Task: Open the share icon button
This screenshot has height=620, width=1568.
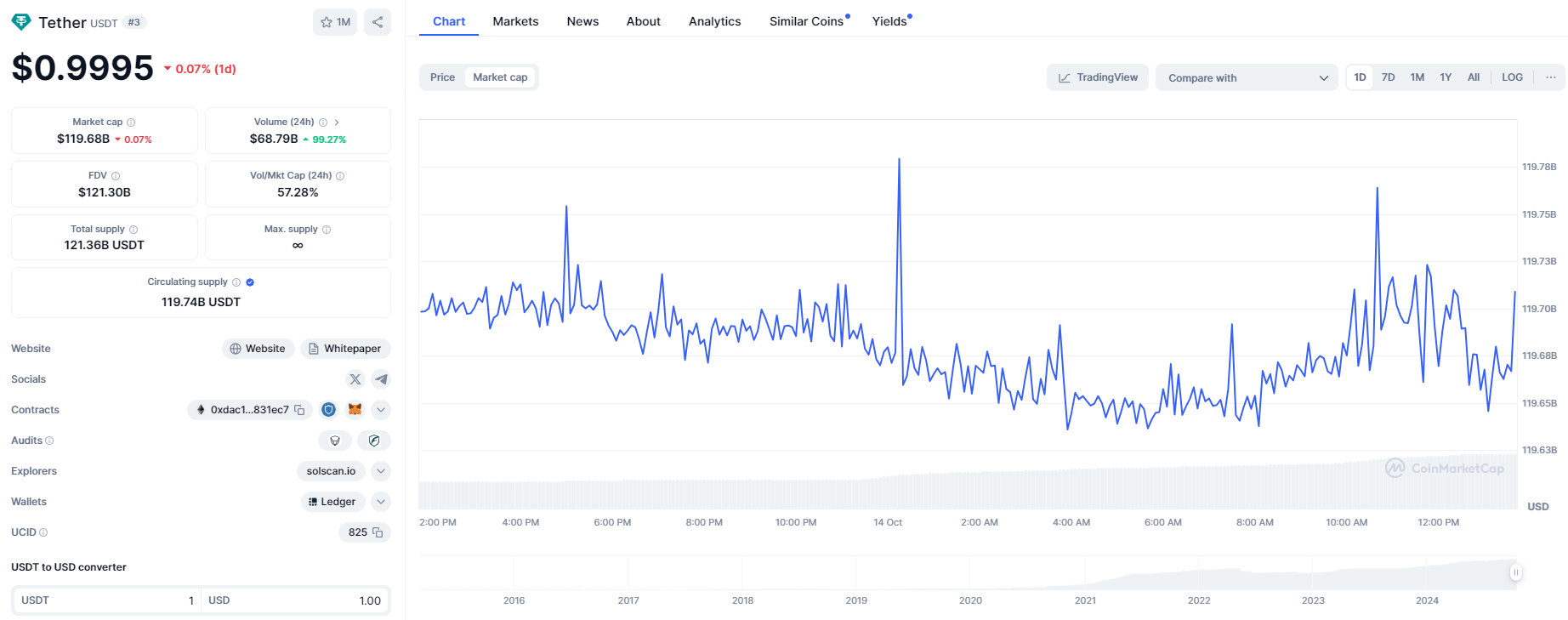Action: click(x=378, y=22)
